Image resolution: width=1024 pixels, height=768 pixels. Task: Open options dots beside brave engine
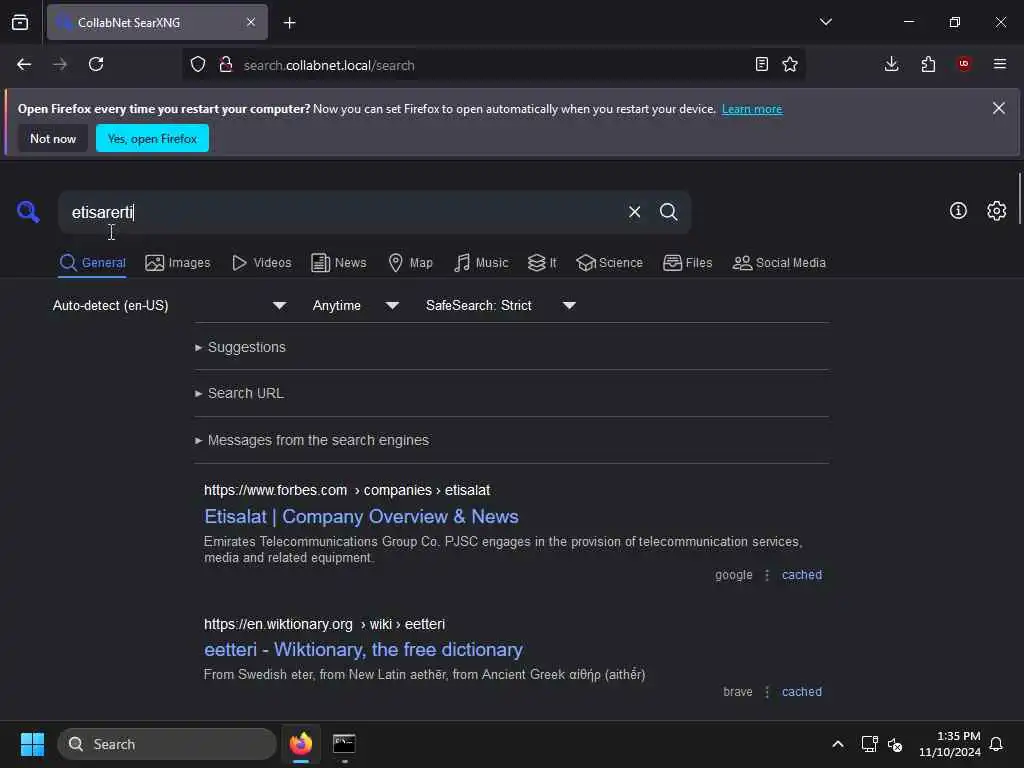pyautogui.click(x=767, y=692)
